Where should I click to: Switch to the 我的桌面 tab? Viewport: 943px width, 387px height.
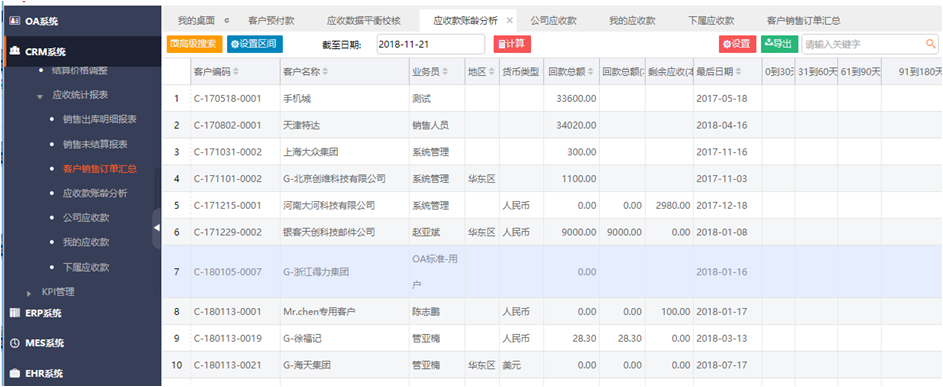click(x=196, y=20)
